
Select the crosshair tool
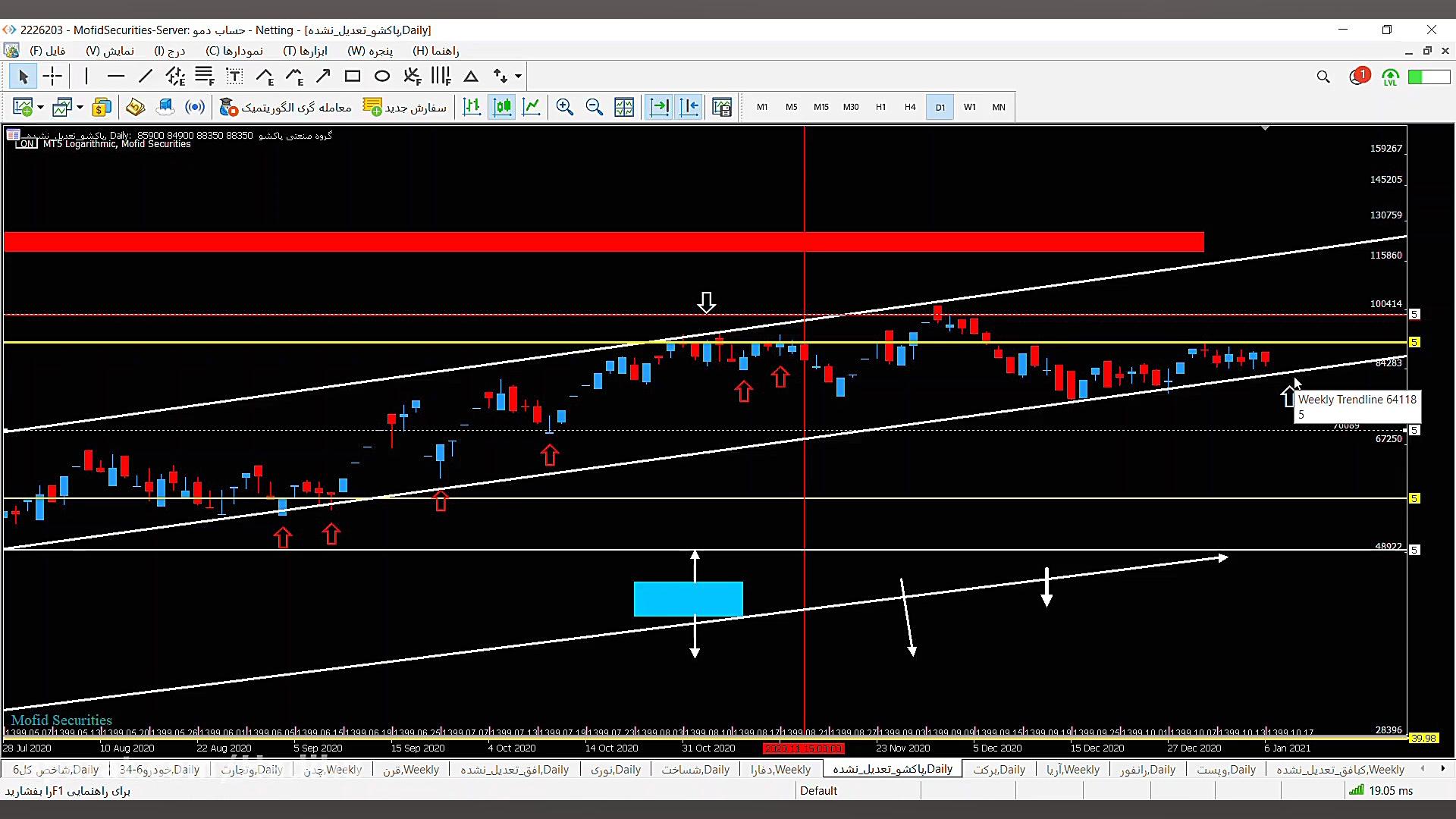tap(52, 76)
